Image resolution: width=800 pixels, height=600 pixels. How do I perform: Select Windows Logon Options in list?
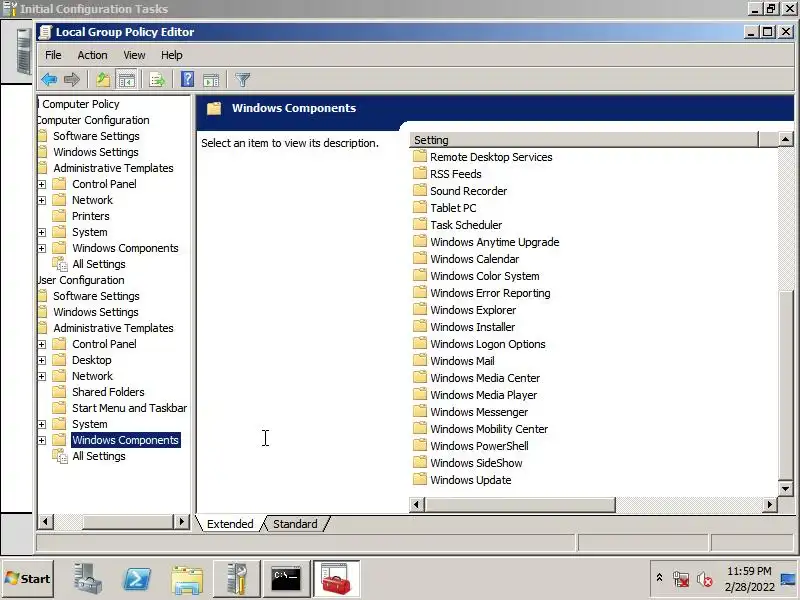tap(488, 344)
